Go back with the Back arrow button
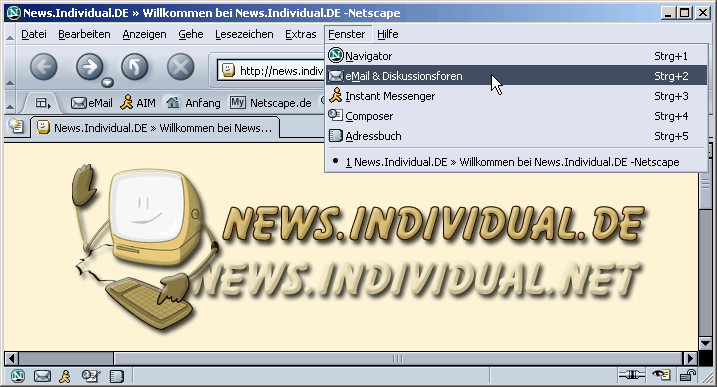The image size is (717, 387). [x=44, y=67]
